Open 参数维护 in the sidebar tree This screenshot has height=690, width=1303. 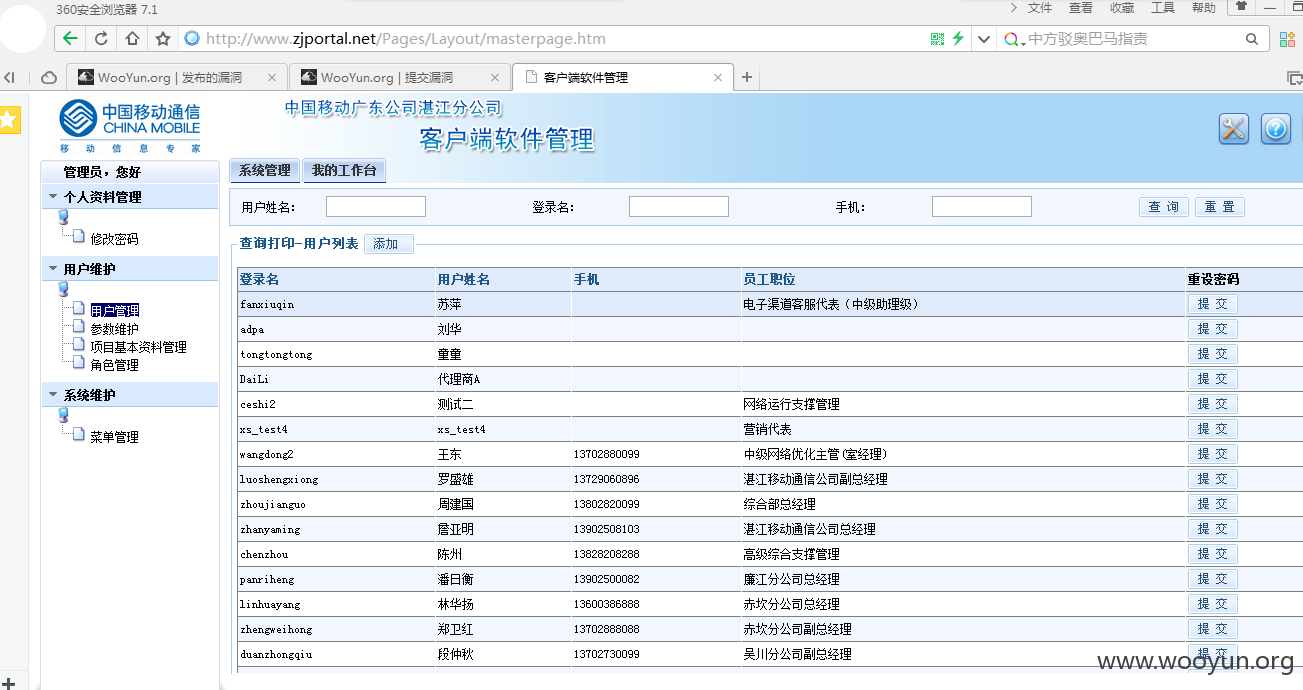pos(114,329)
